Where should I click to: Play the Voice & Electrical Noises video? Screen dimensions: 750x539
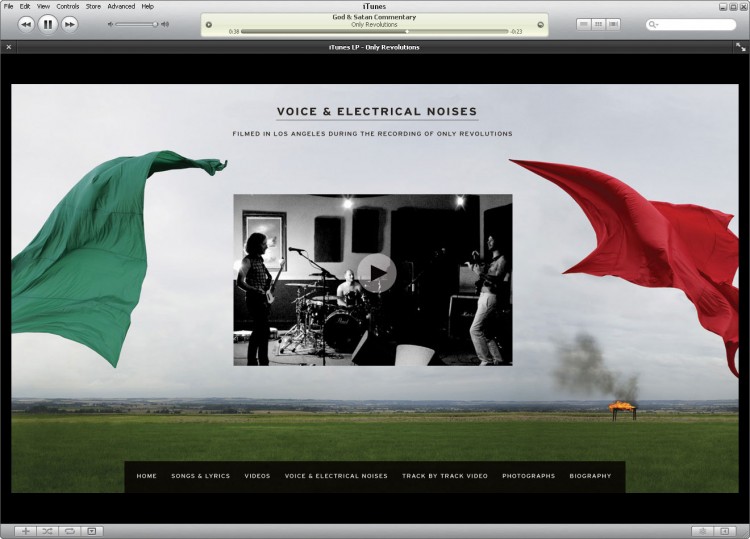click(x=376, y=273)
